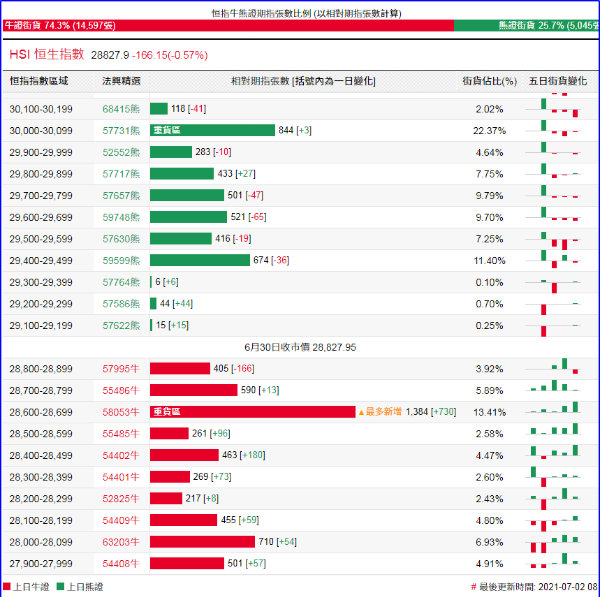The image size is (600, 597).
Task: Select the 恒指指數區域 column header
Action: coord(39,81)
